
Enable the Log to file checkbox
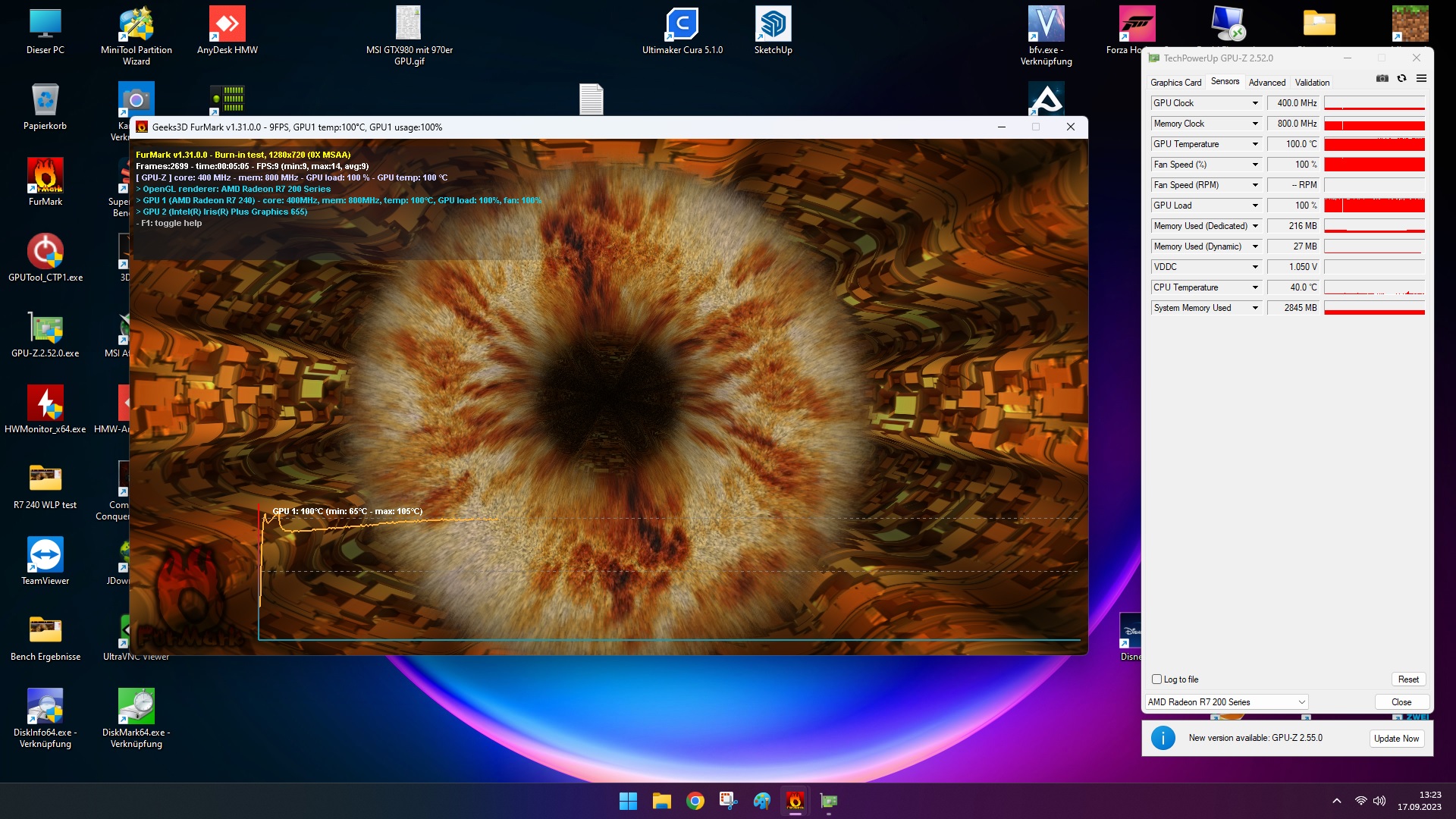pos(1156,679)
